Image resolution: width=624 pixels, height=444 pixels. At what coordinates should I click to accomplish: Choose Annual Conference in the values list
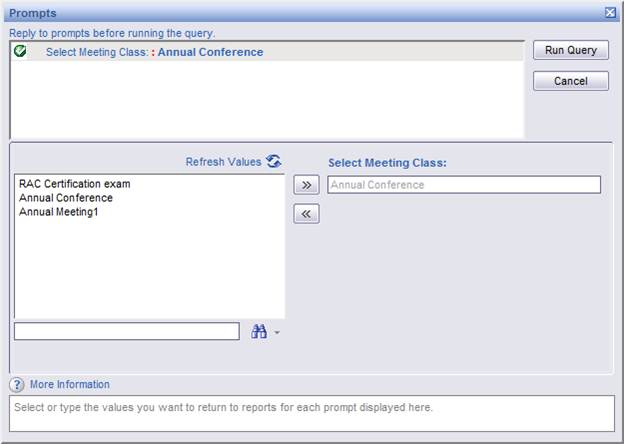(66, 198)
